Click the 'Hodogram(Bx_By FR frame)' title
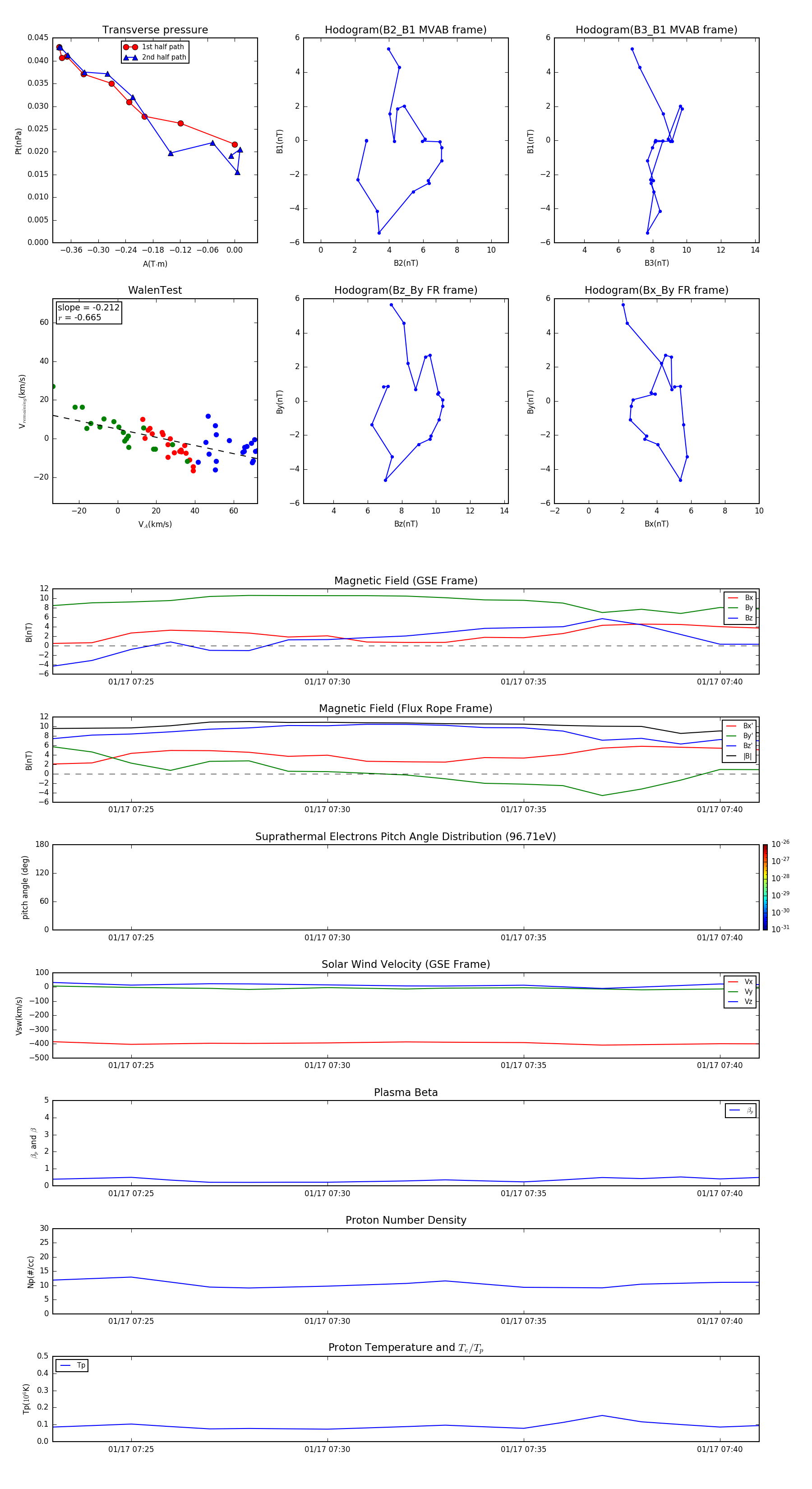812x1489 pixels. pyautogui.click(x=656, y=290)
